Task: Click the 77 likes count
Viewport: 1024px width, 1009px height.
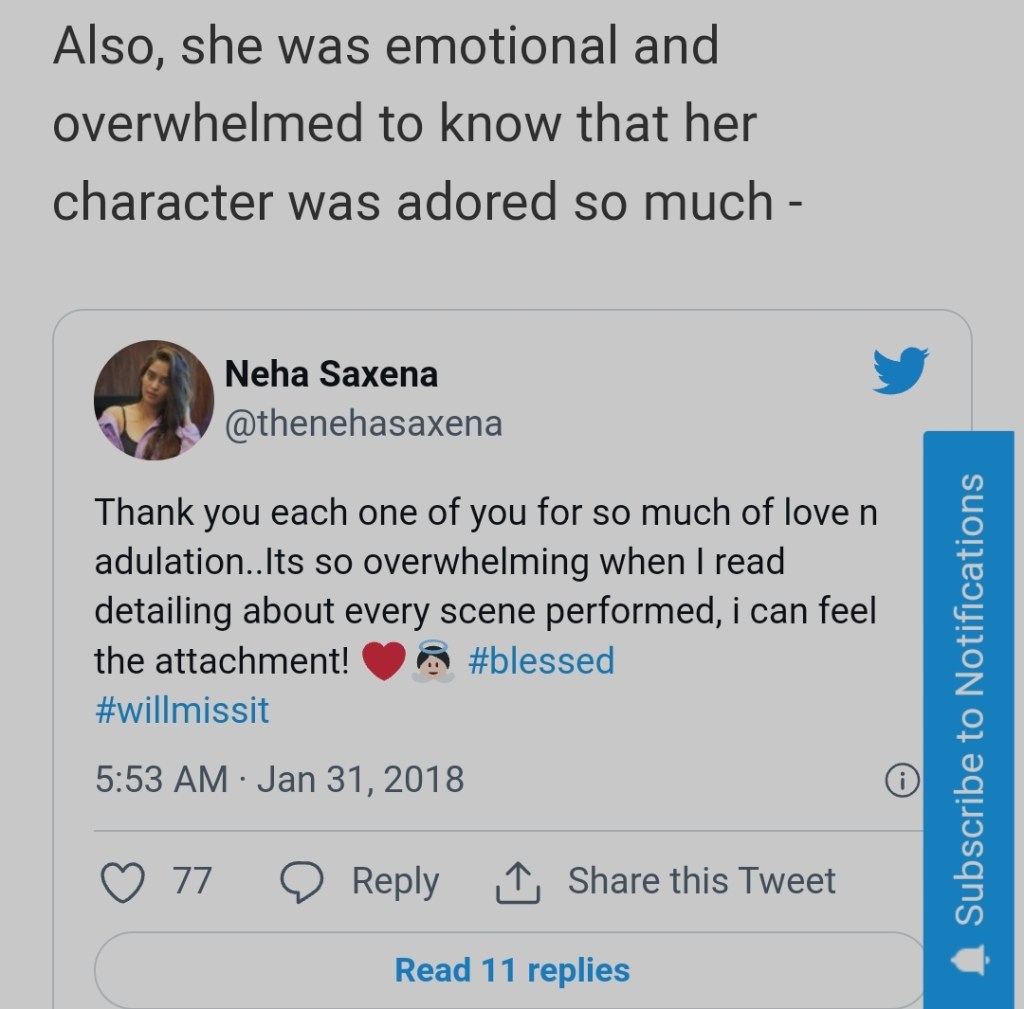Action: tap(192, 882)
